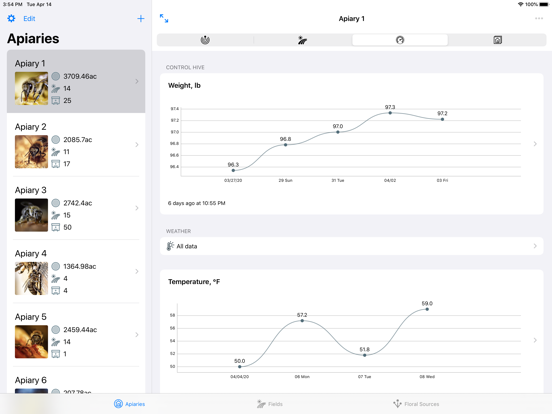The image size is (552, 414).
Task: Click hive icon beside 50 in Apiary 3
Action: (x=56, y=227)
